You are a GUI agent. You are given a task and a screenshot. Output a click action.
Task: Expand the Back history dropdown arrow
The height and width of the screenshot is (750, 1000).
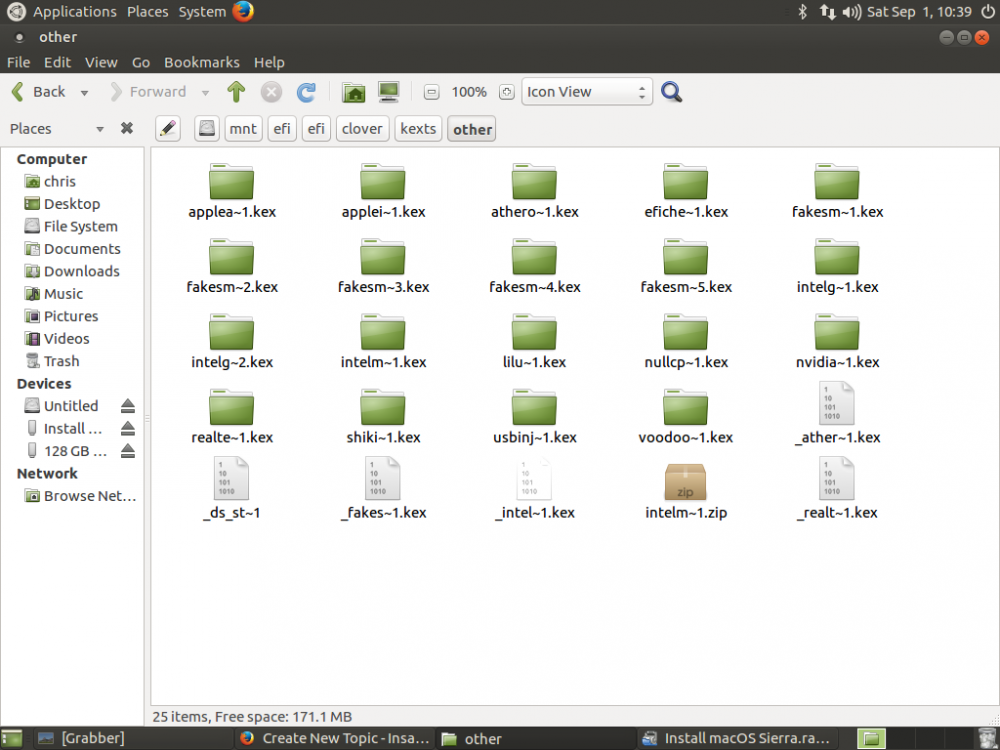tap(84, 92)
